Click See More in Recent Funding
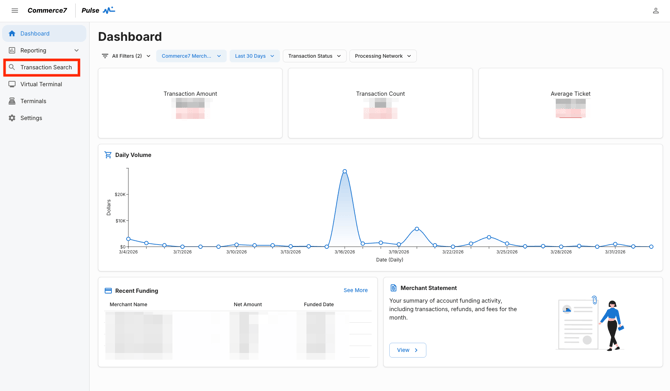The image size is (670, 391). tap(356, 290)
